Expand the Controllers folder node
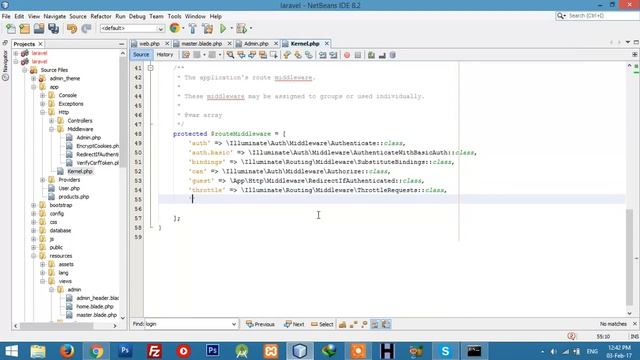Viewport: 640px width, 360px height. [x=52, y=120]
